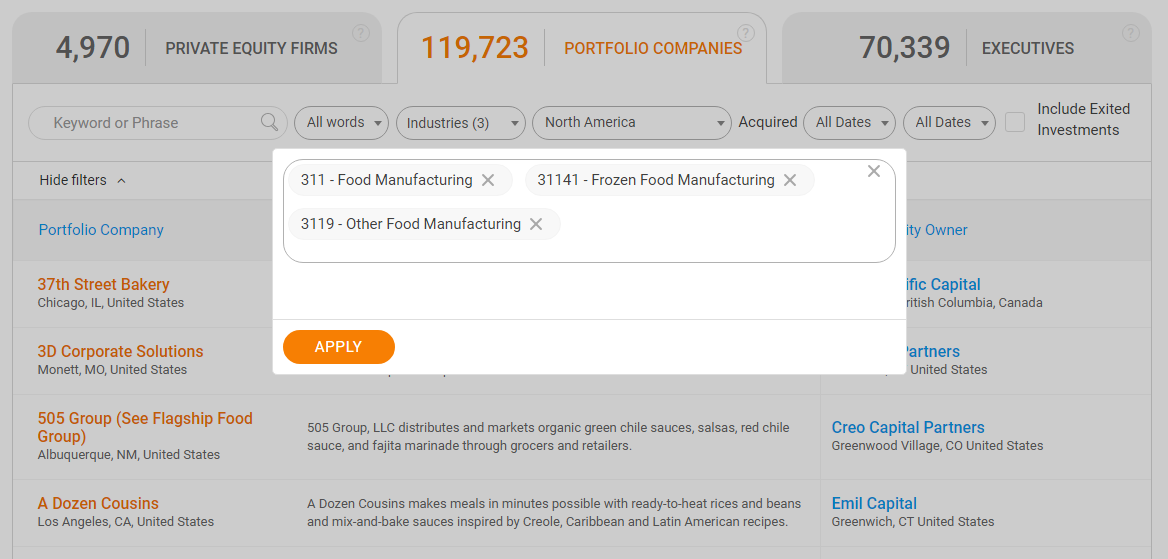This screenshot has width=1168, height=559.
Task: Remove the 3119 - Other Food Manufacturing tag
Action: tap(536, 224)
